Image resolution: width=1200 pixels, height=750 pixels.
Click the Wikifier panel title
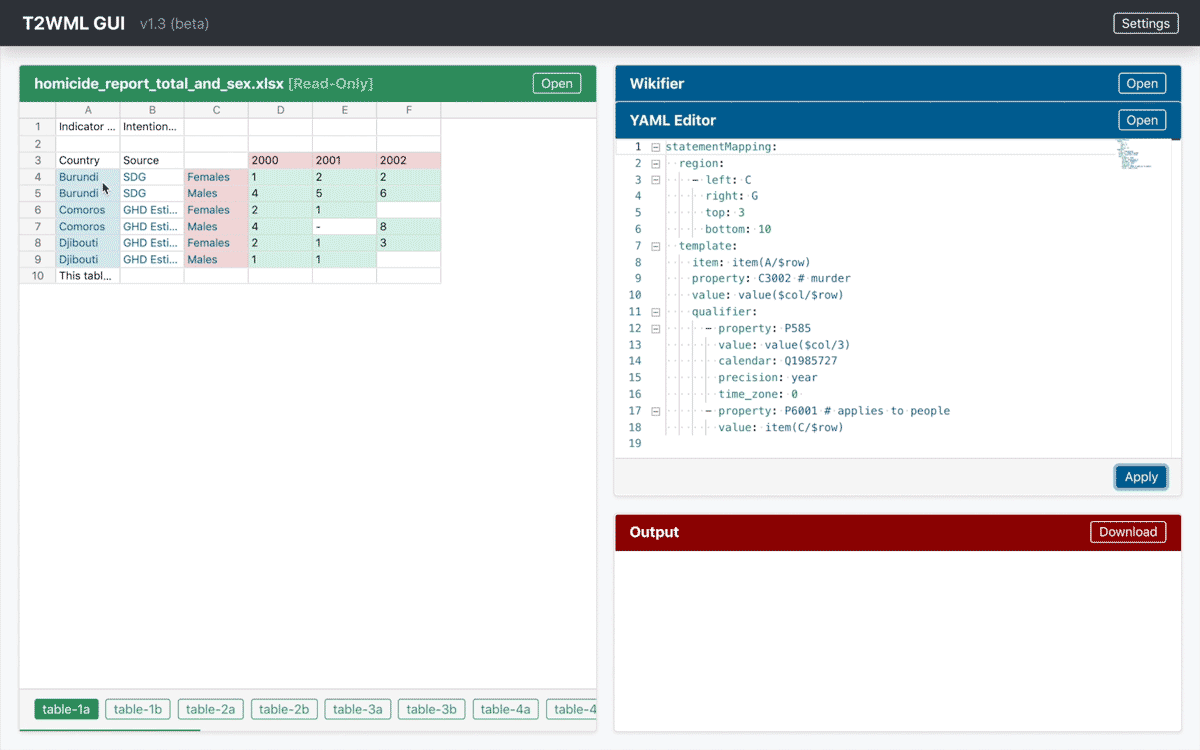click(x=657, y=84)
